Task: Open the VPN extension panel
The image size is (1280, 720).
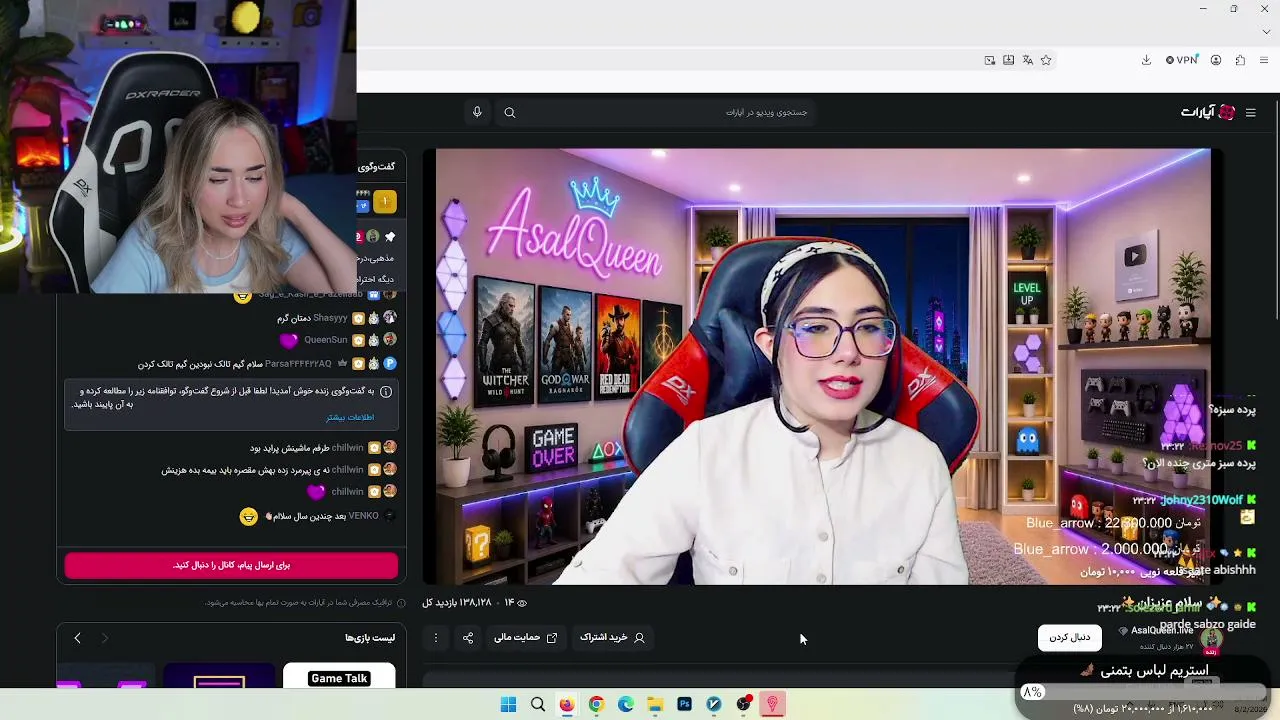Action: tap(1181, 60)
